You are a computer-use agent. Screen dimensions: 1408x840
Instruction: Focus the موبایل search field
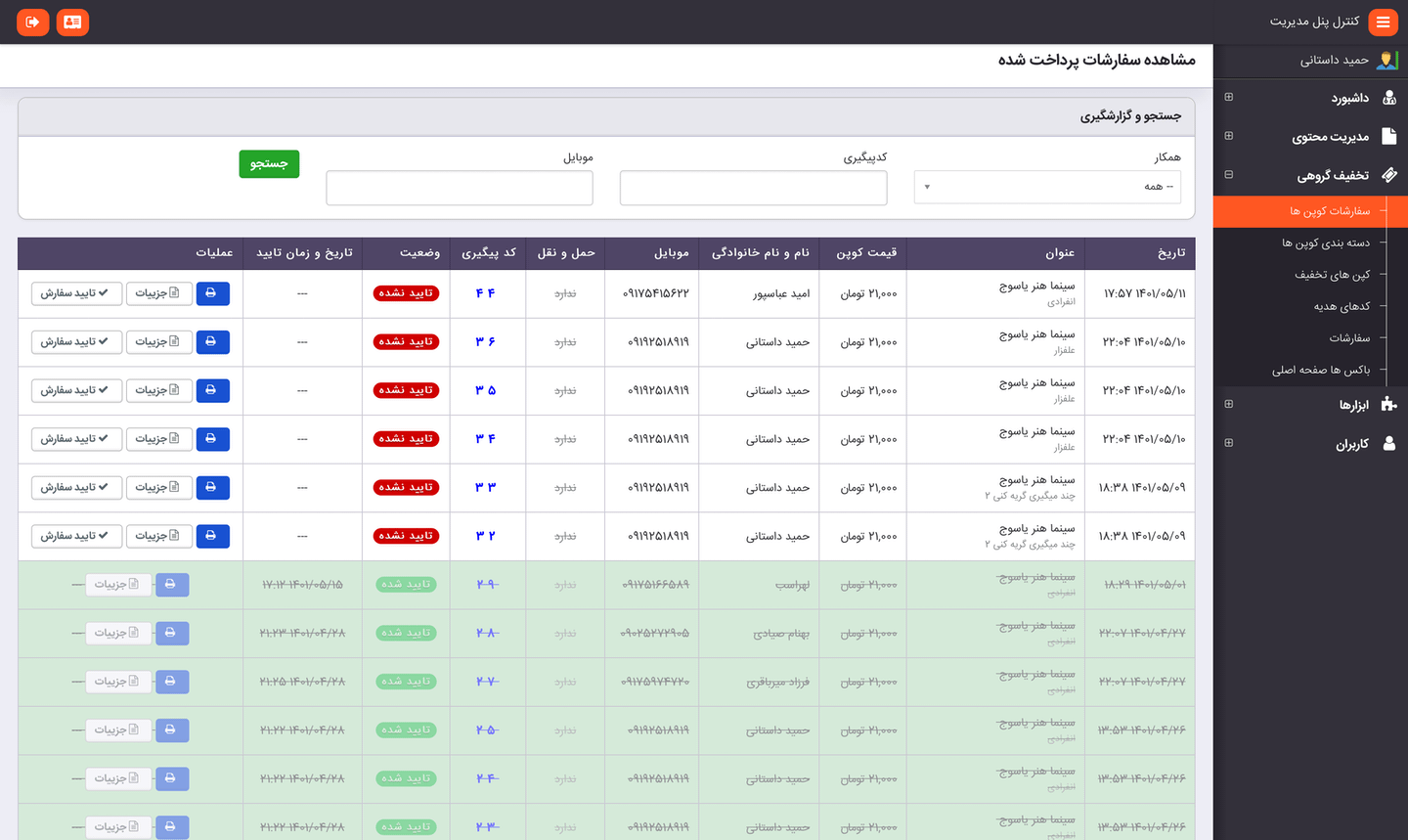460,188
